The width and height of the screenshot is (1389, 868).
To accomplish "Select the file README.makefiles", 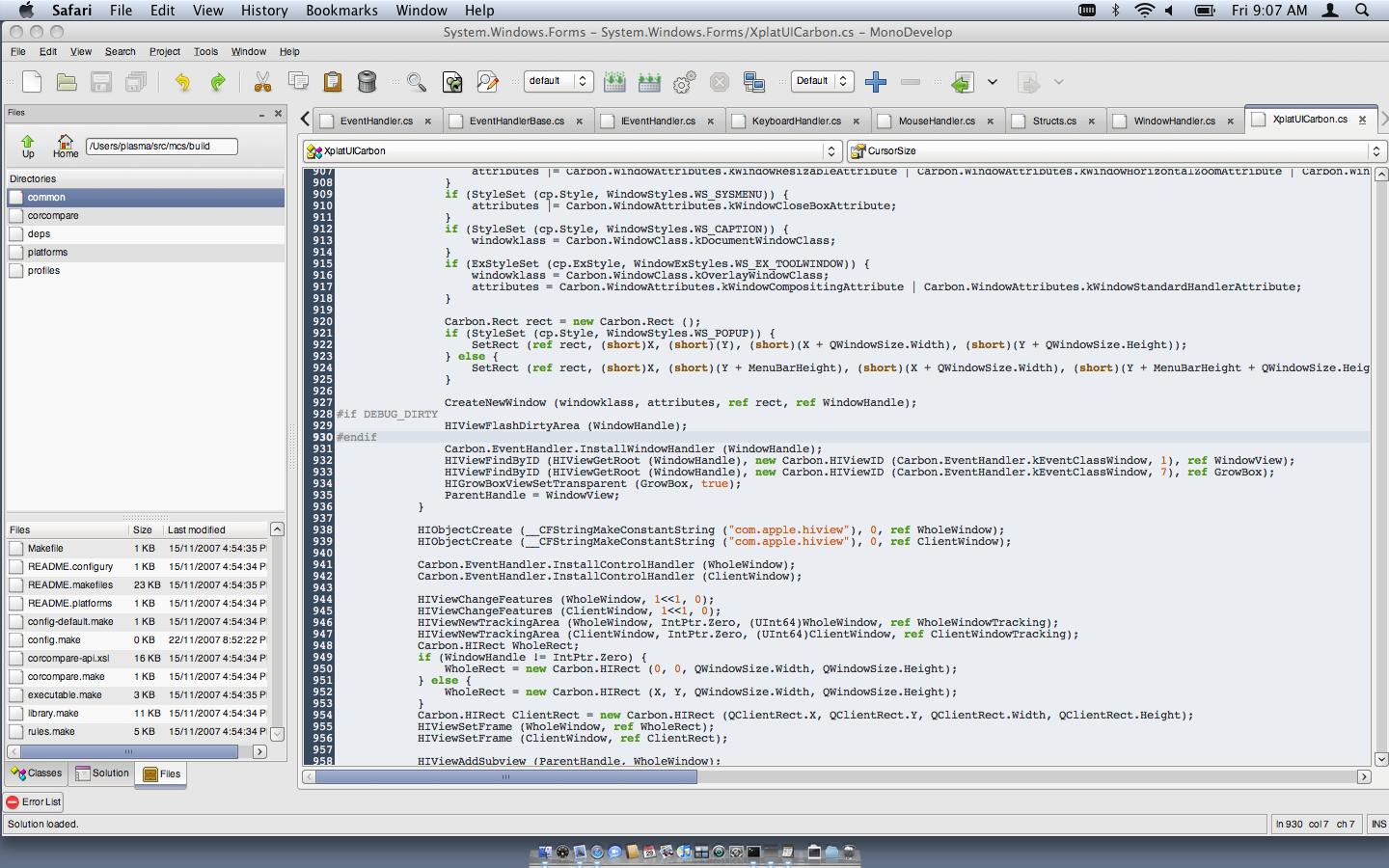I will pos(137,585).
